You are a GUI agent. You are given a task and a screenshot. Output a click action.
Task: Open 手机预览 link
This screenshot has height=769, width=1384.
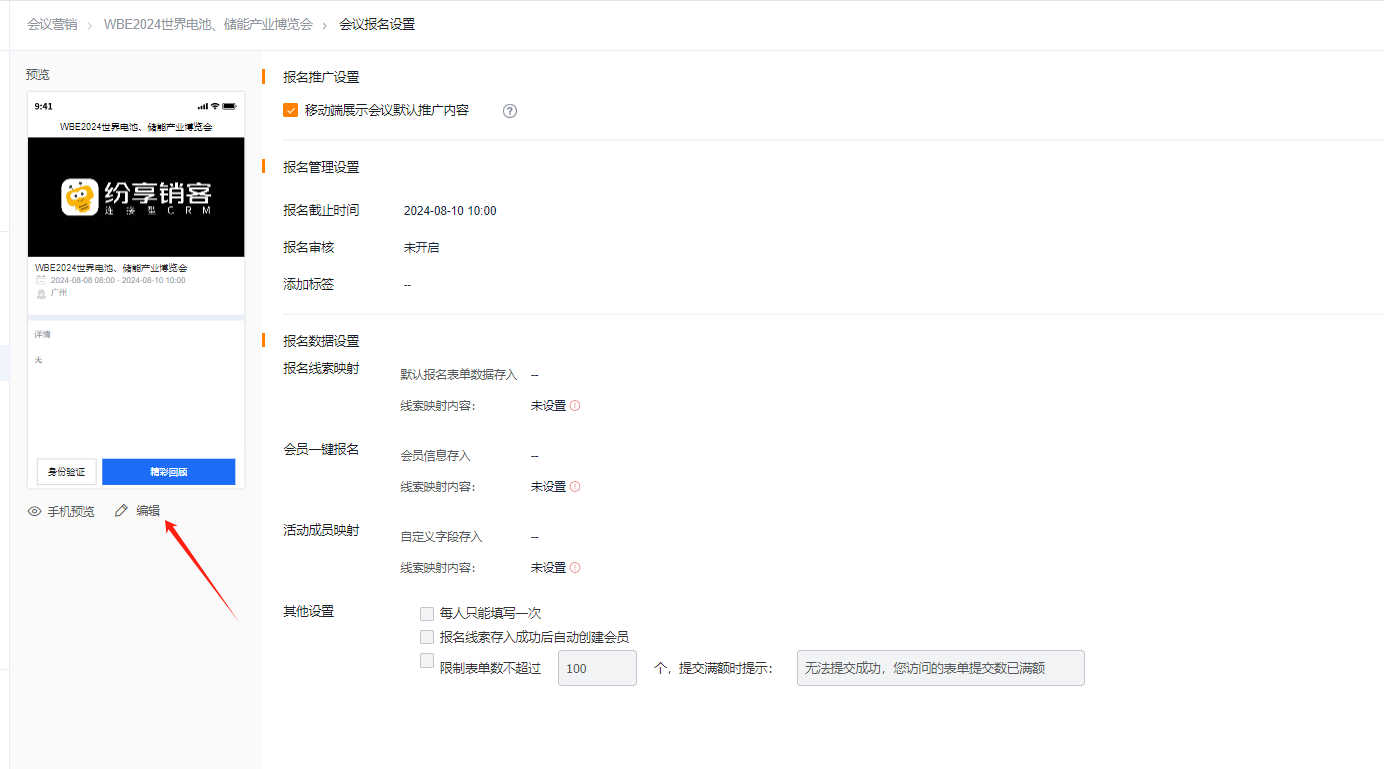coord(71,511)
